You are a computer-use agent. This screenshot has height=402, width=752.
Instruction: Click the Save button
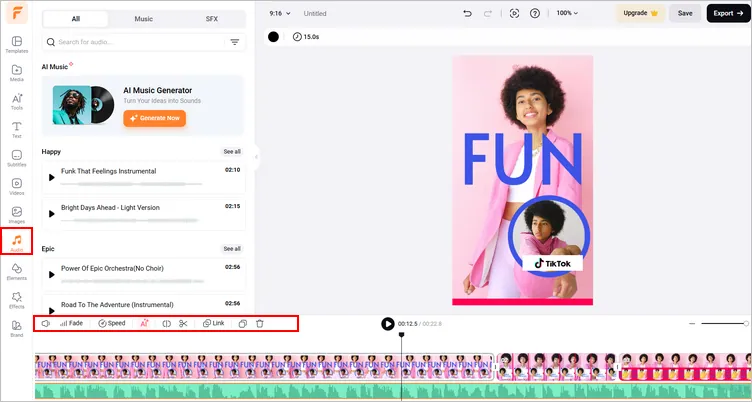click(685, 13)
